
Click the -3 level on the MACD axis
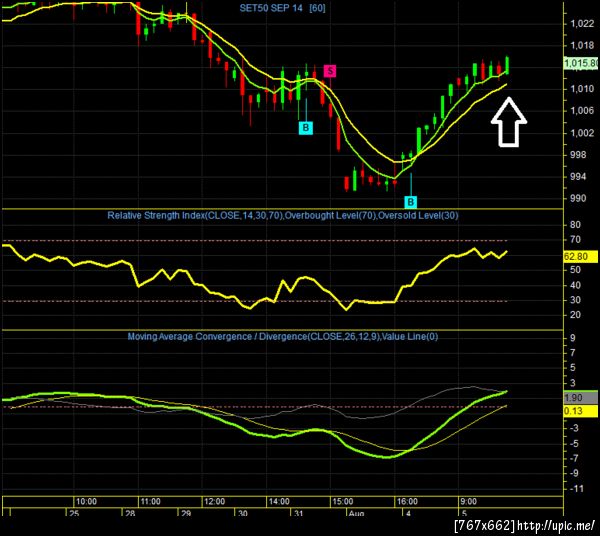pos(573,428)
